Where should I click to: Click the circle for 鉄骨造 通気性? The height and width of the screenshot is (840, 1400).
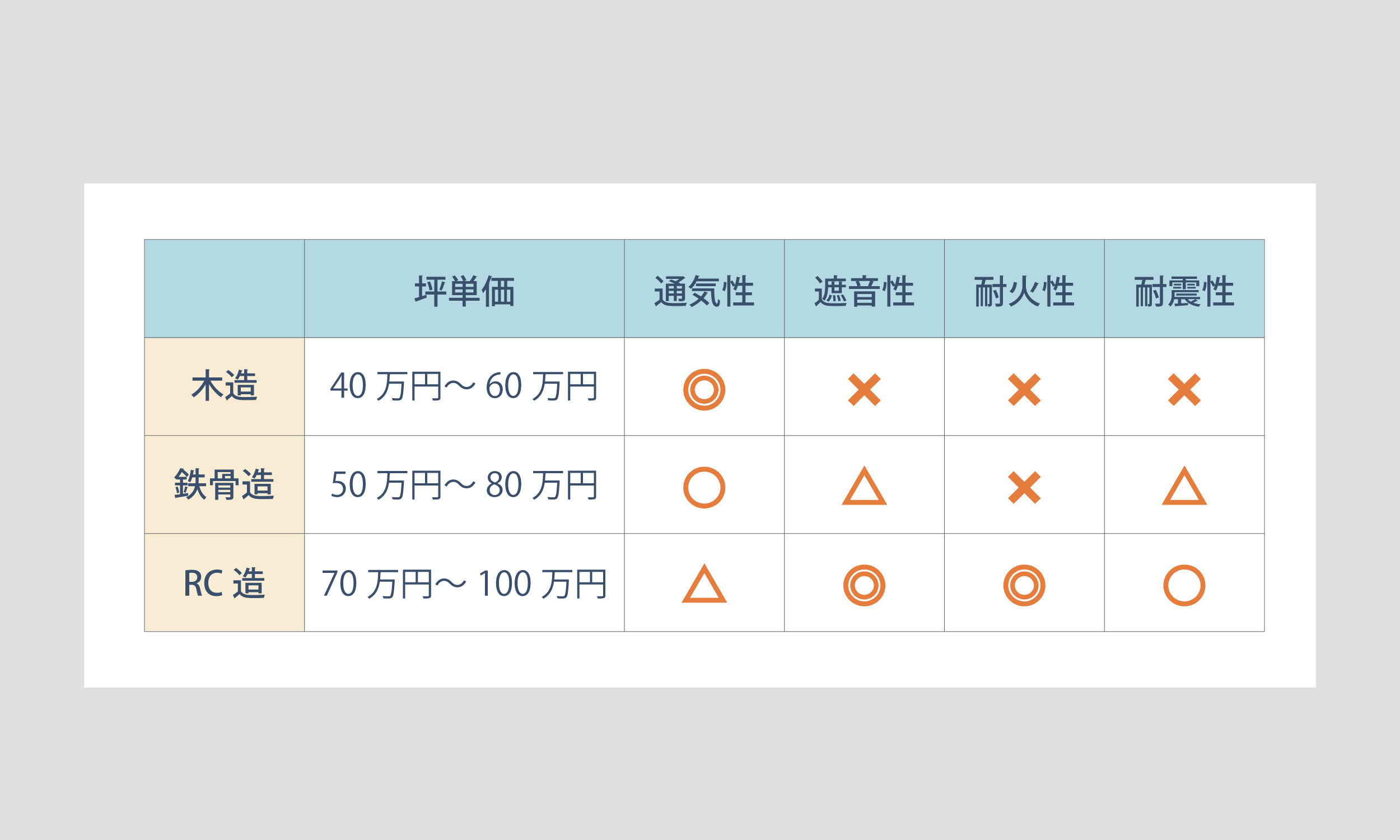[704, 488]
